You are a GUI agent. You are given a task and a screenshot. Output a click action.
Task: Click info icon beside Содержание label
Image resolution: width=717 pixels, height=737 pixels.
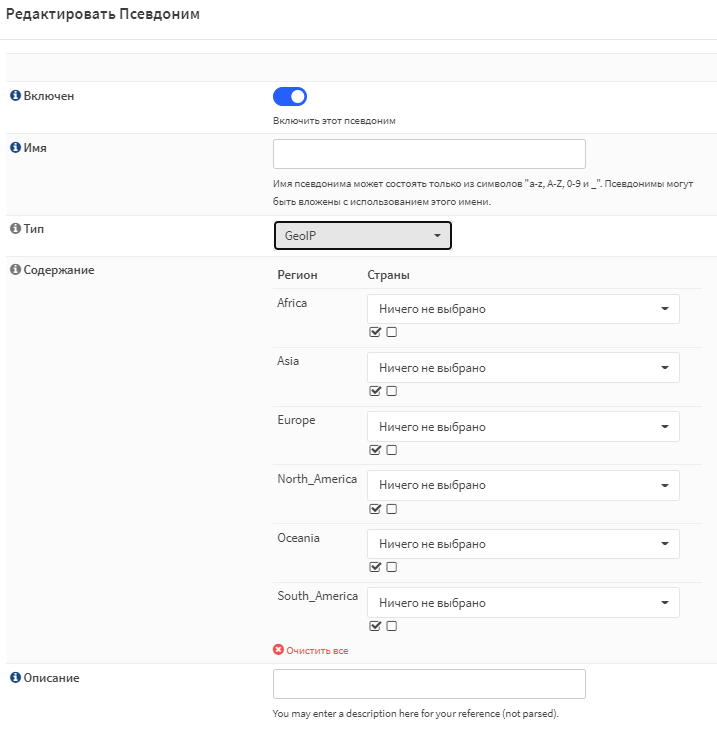[16, 269]
